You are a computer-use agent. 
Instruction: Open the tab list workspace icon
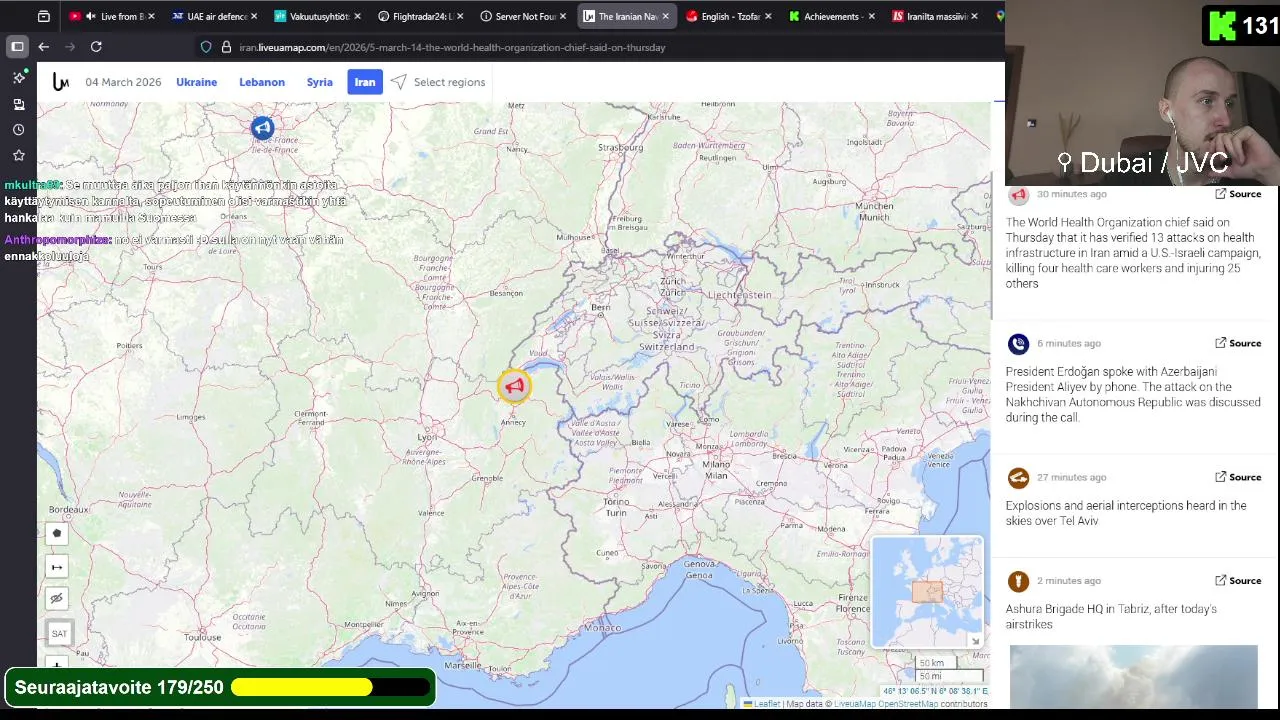(44, 16)
